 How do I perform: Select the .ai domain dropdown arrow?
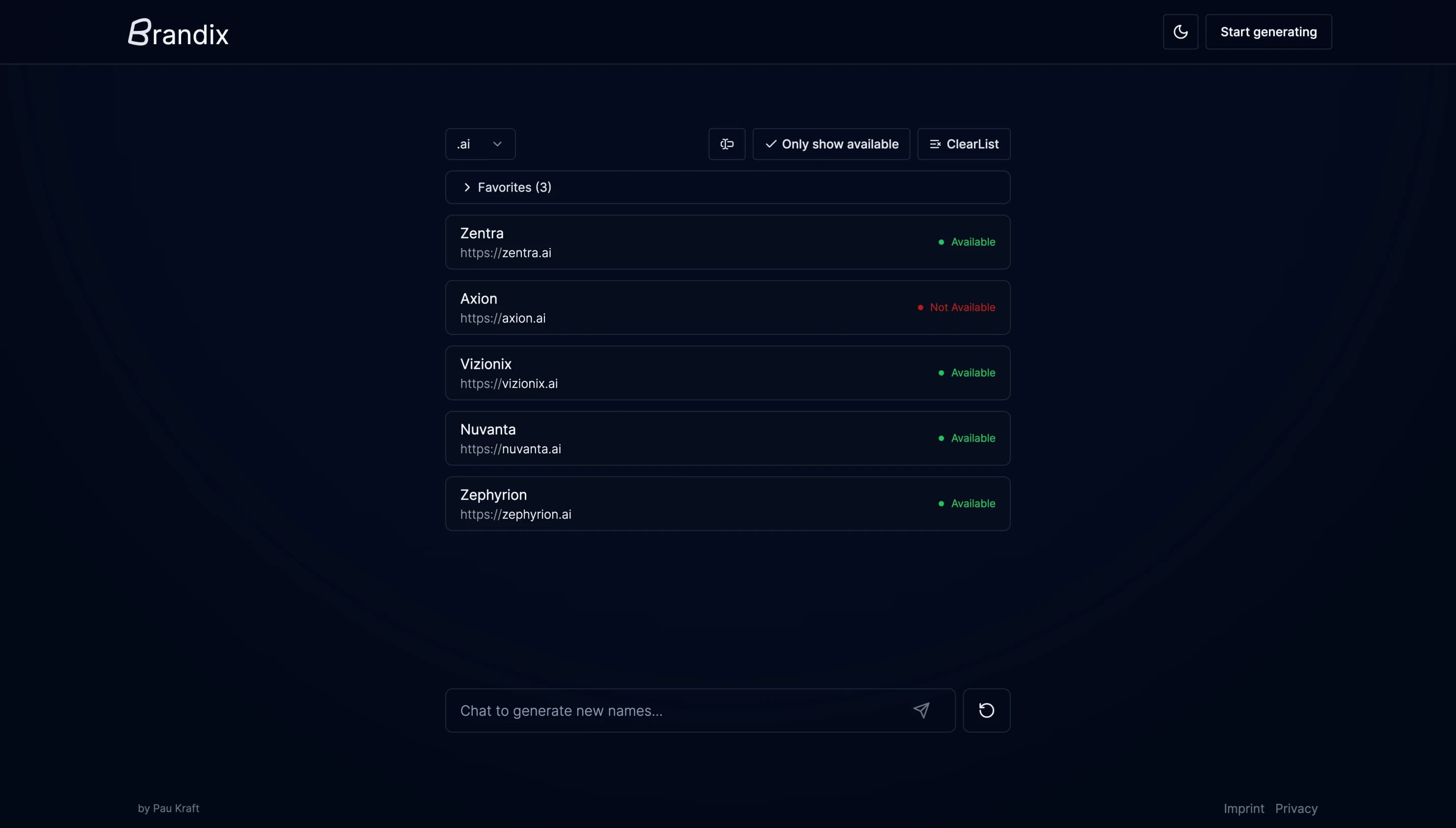coord(497,143)
